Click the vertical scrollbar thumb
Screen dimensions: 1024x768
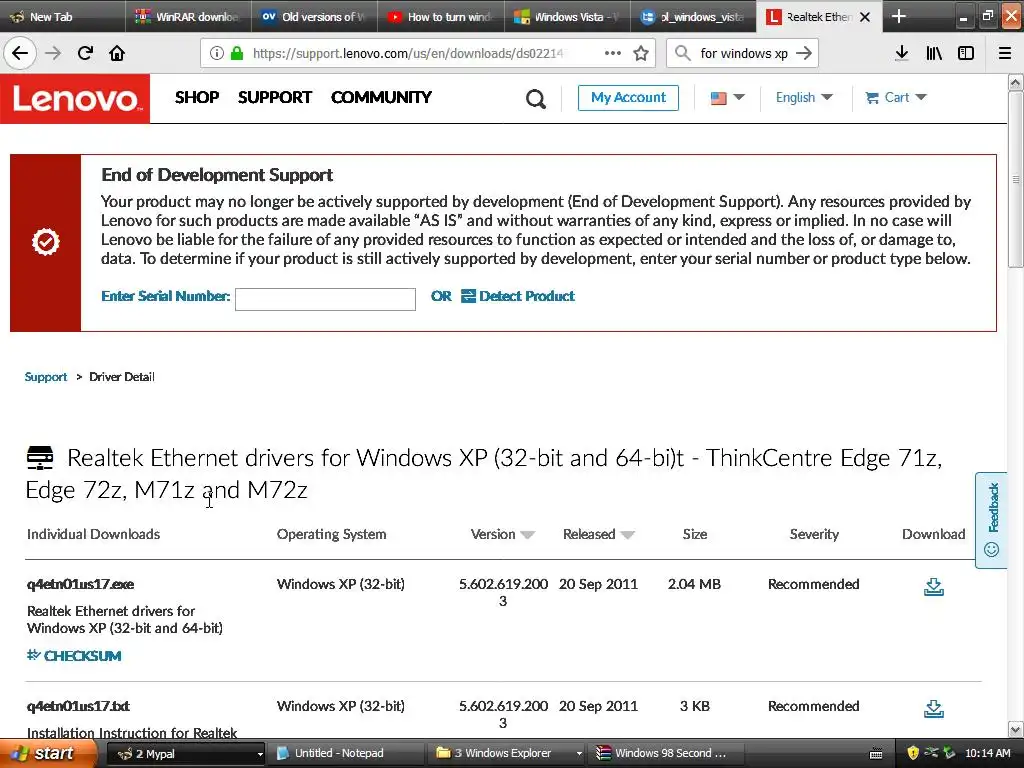(x=1016, y=179)
